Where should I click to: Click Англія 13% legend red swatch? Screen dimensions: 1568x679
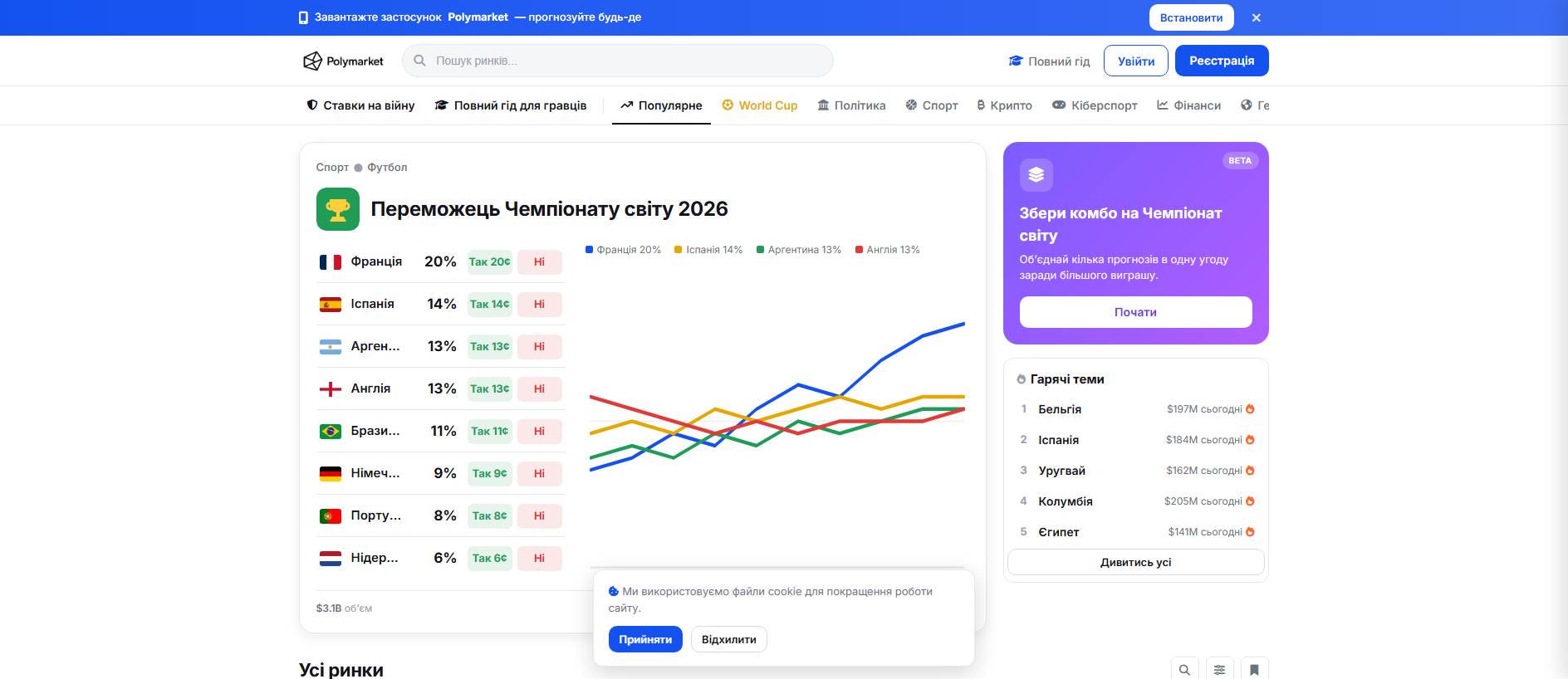click(859, 250)
